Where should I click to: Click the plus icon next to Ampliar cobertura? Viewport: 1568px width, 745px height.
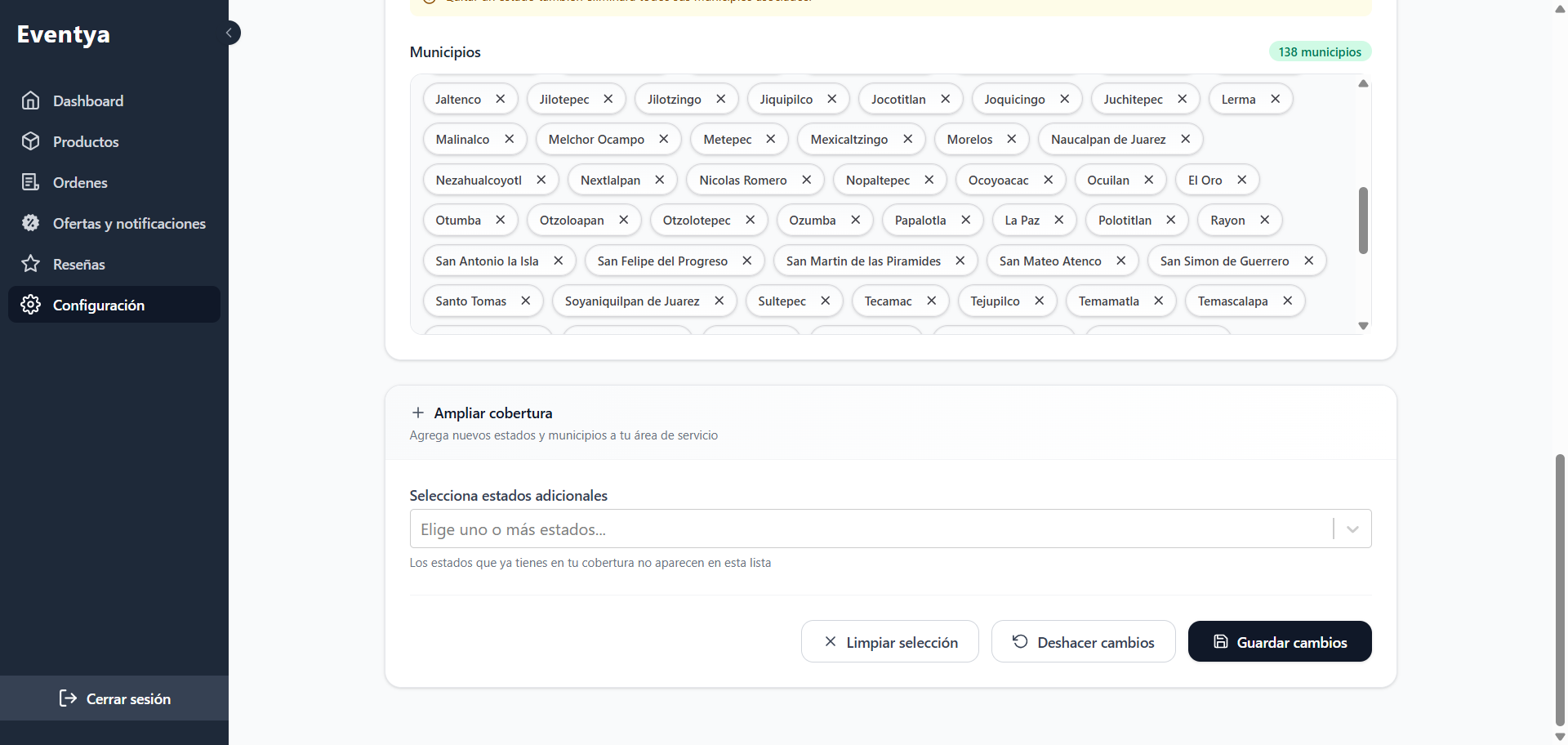[419, 413]
